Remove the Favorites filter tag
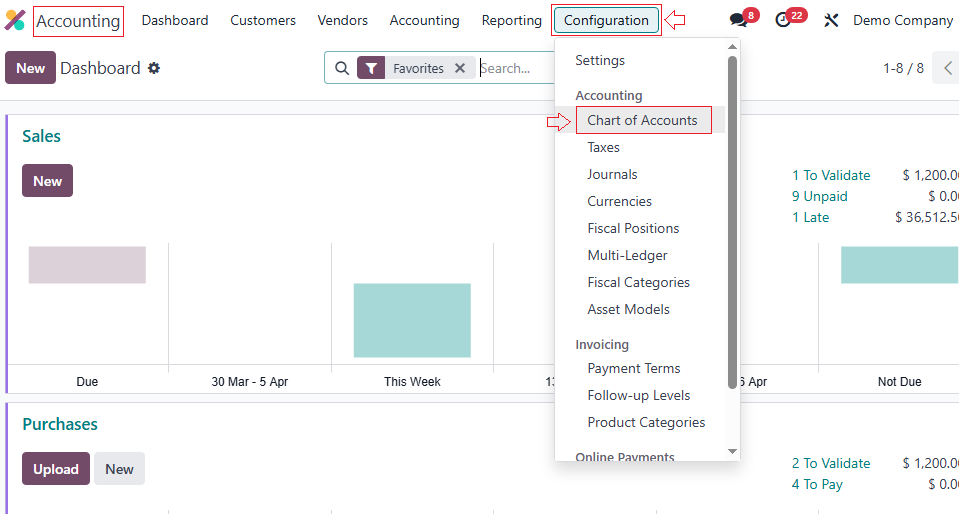959x514 pixels. click(x=460, y=68)
